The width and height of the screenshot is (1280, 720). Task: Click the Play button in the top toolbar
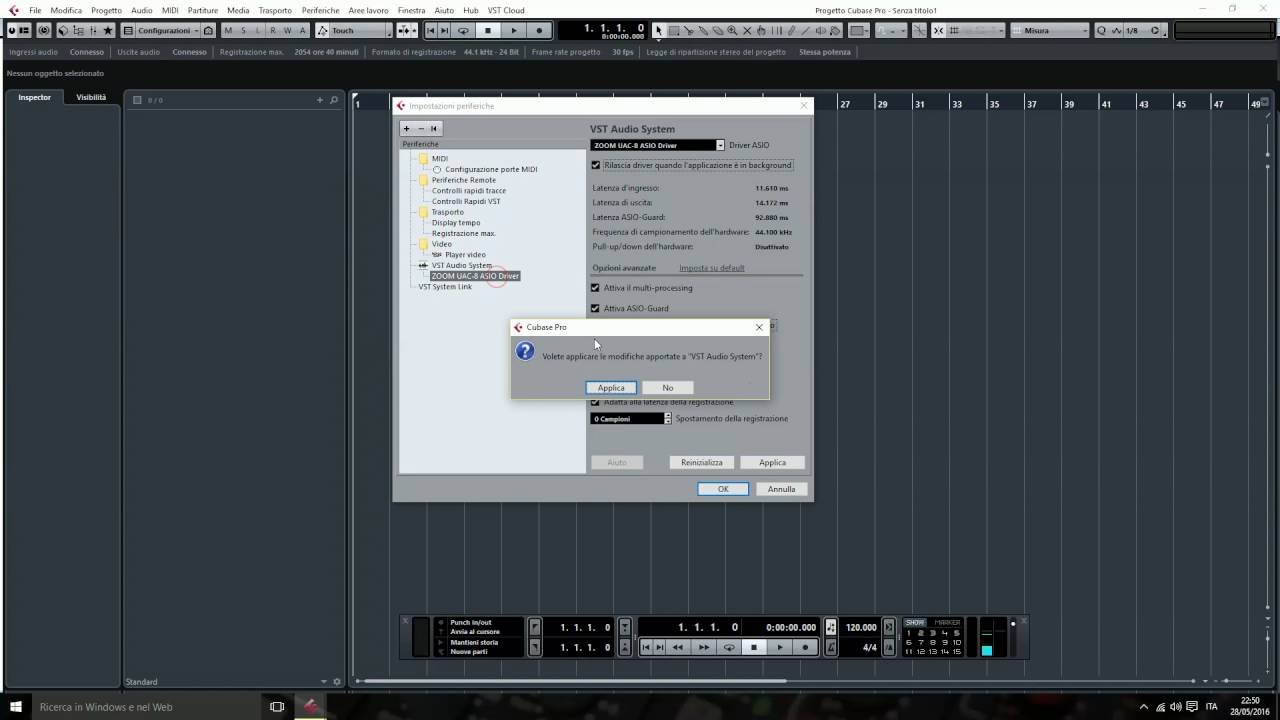point(514,30)
